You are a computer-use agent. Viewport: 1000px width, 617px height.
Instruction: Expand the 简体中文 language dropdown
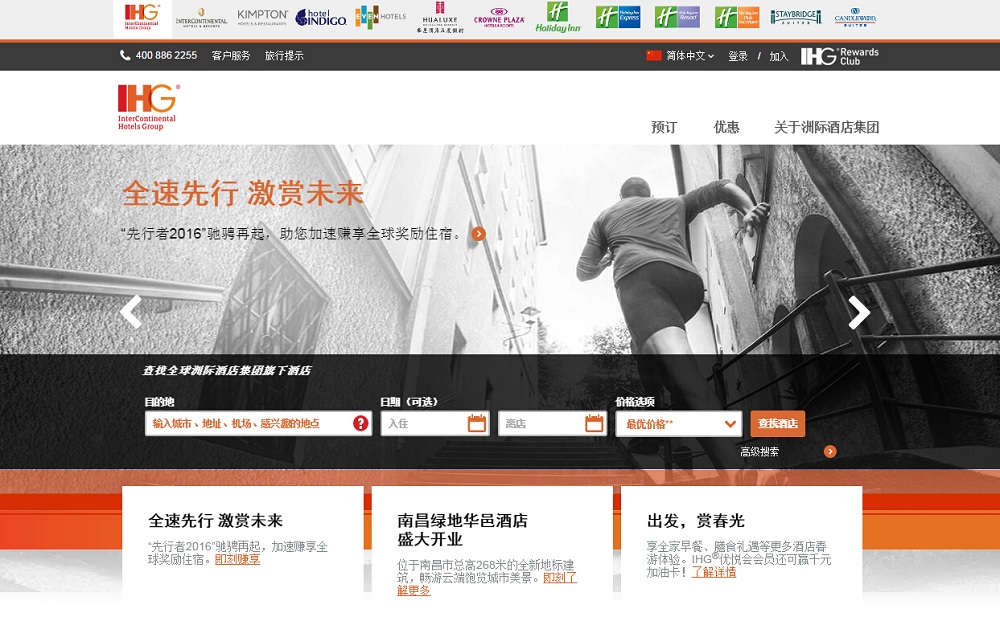click(x=689, y=56)
